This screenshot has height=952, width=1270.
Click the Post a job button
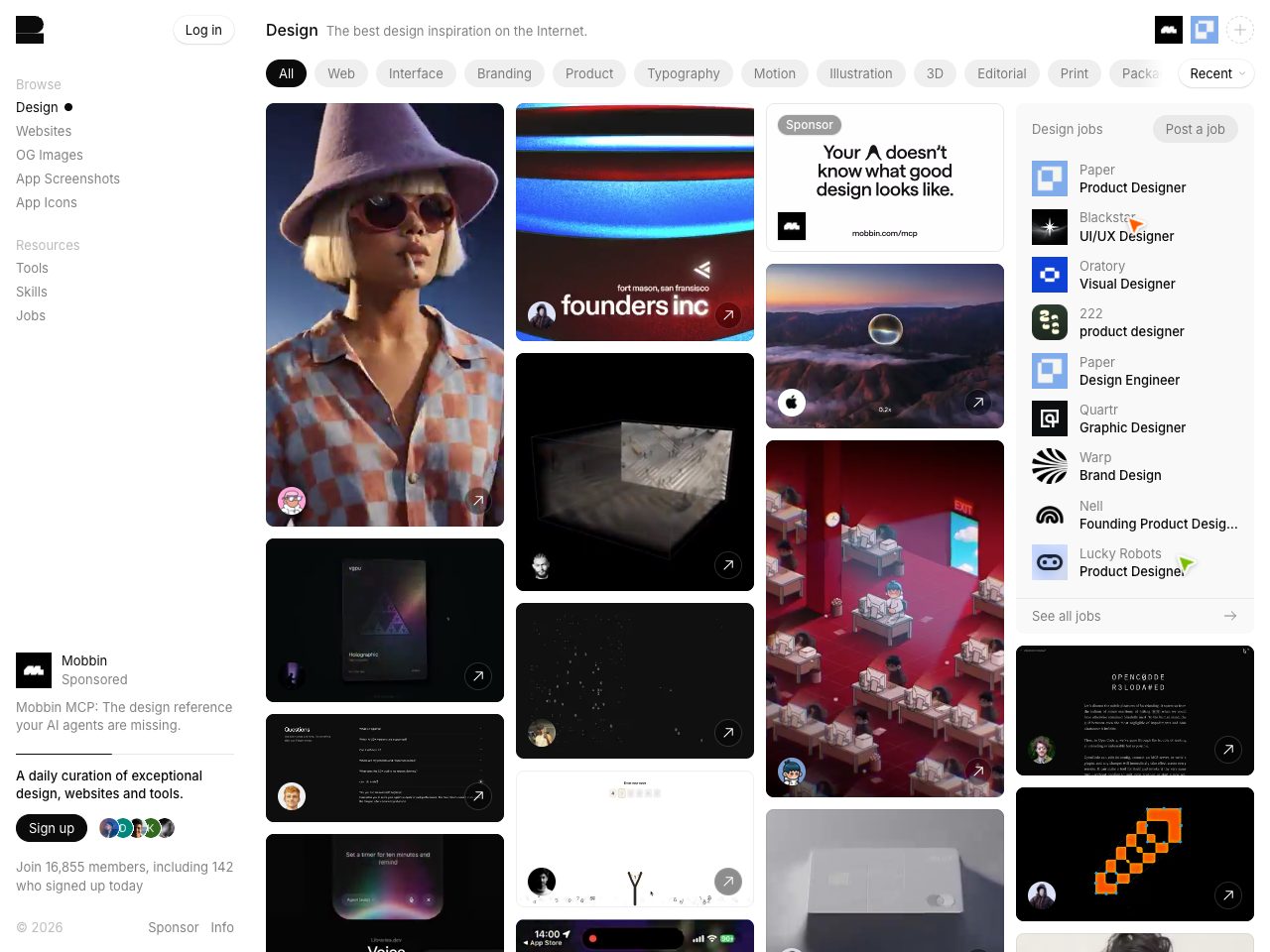[x=1195, y=129]
